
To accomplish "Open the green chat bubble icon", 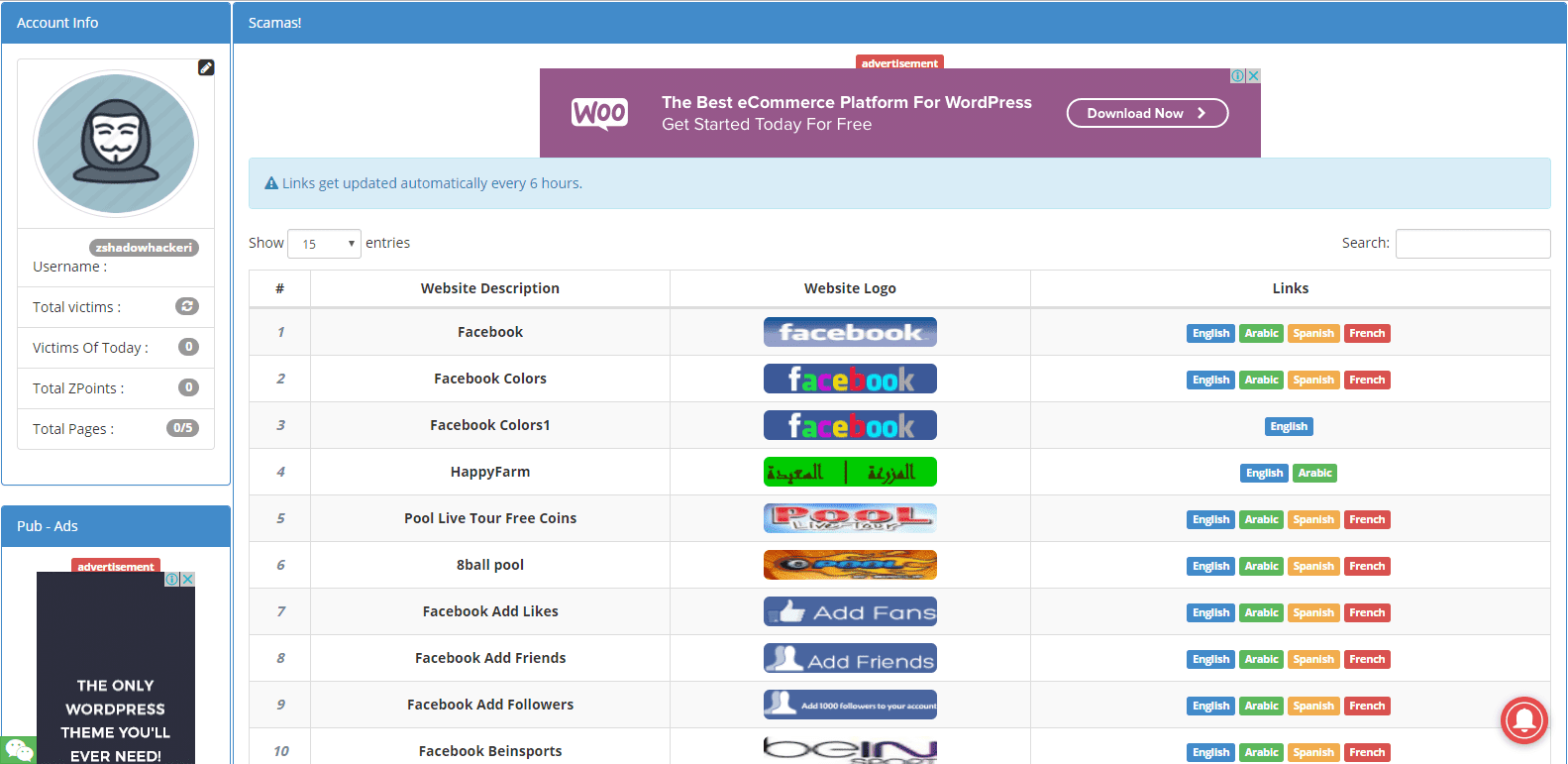I will click(x=19, y=750).
